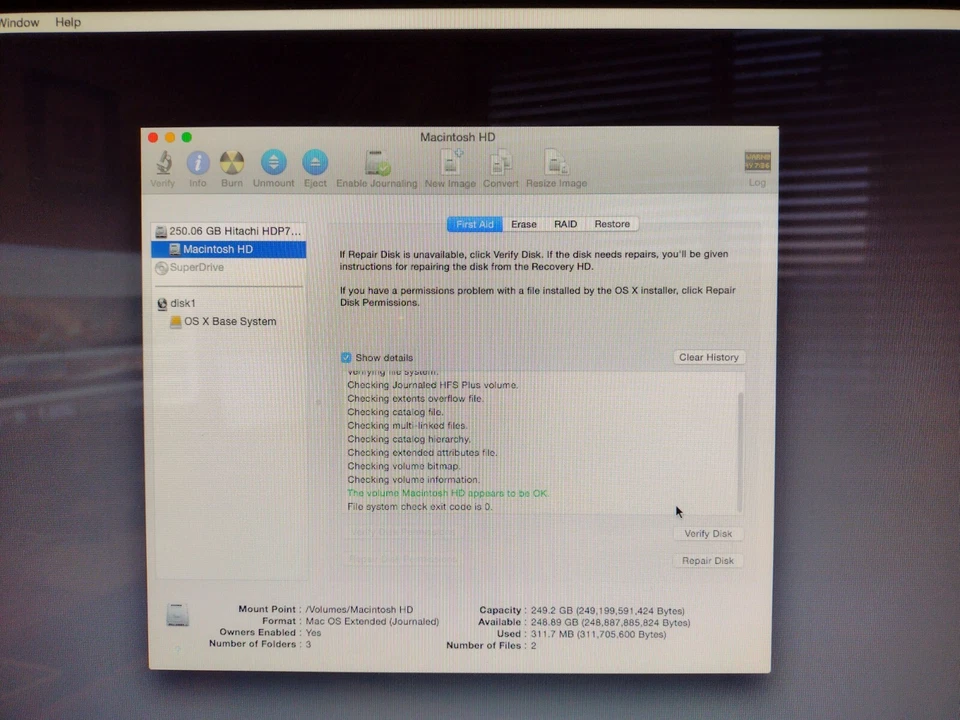Click the Enable Journaling toolbar icon
Viewport: 960px width, 720px height.
point(376,164)
